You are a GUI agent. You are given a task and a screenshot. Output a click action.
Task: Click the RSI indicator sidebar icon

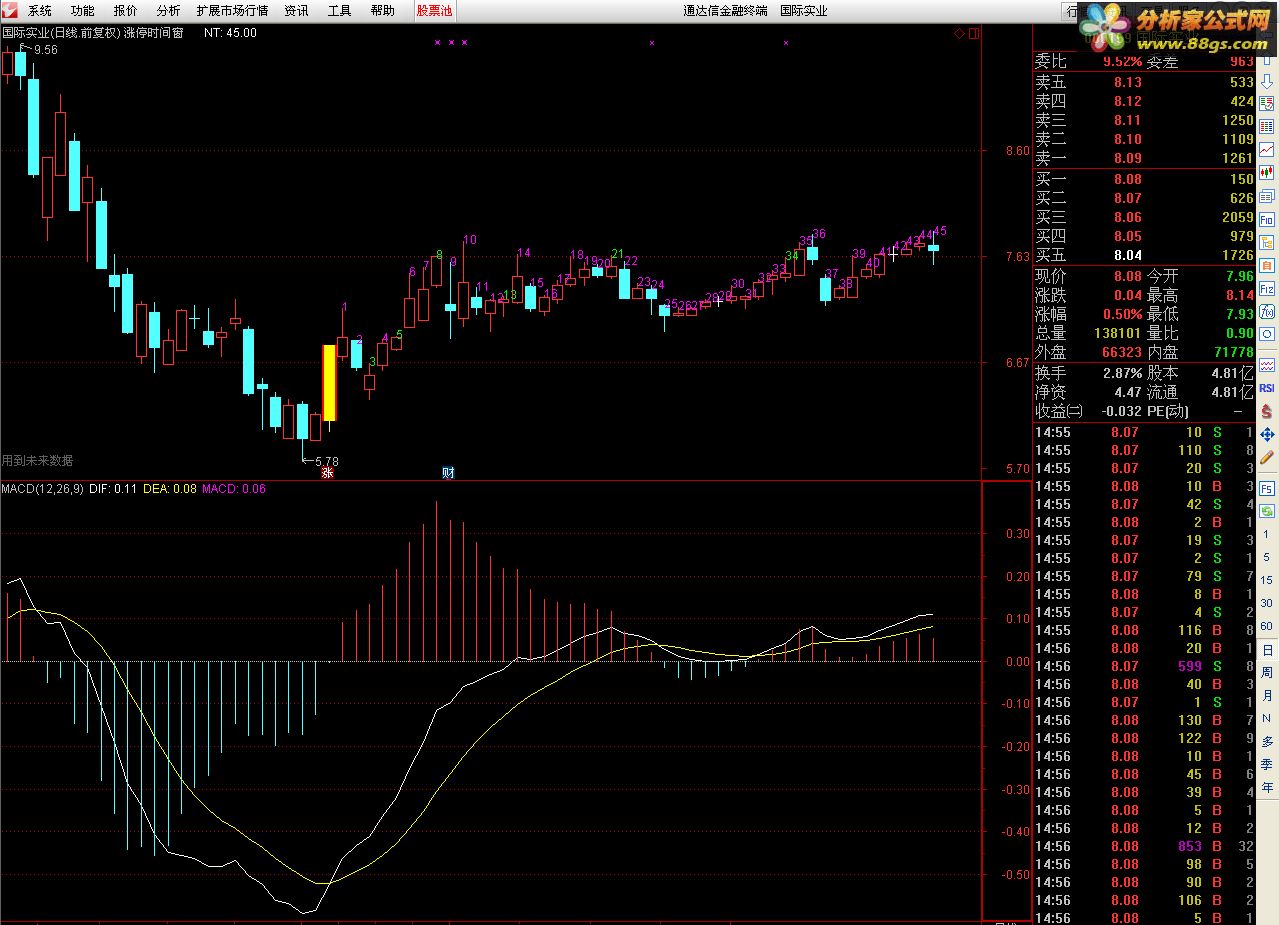1267,388
